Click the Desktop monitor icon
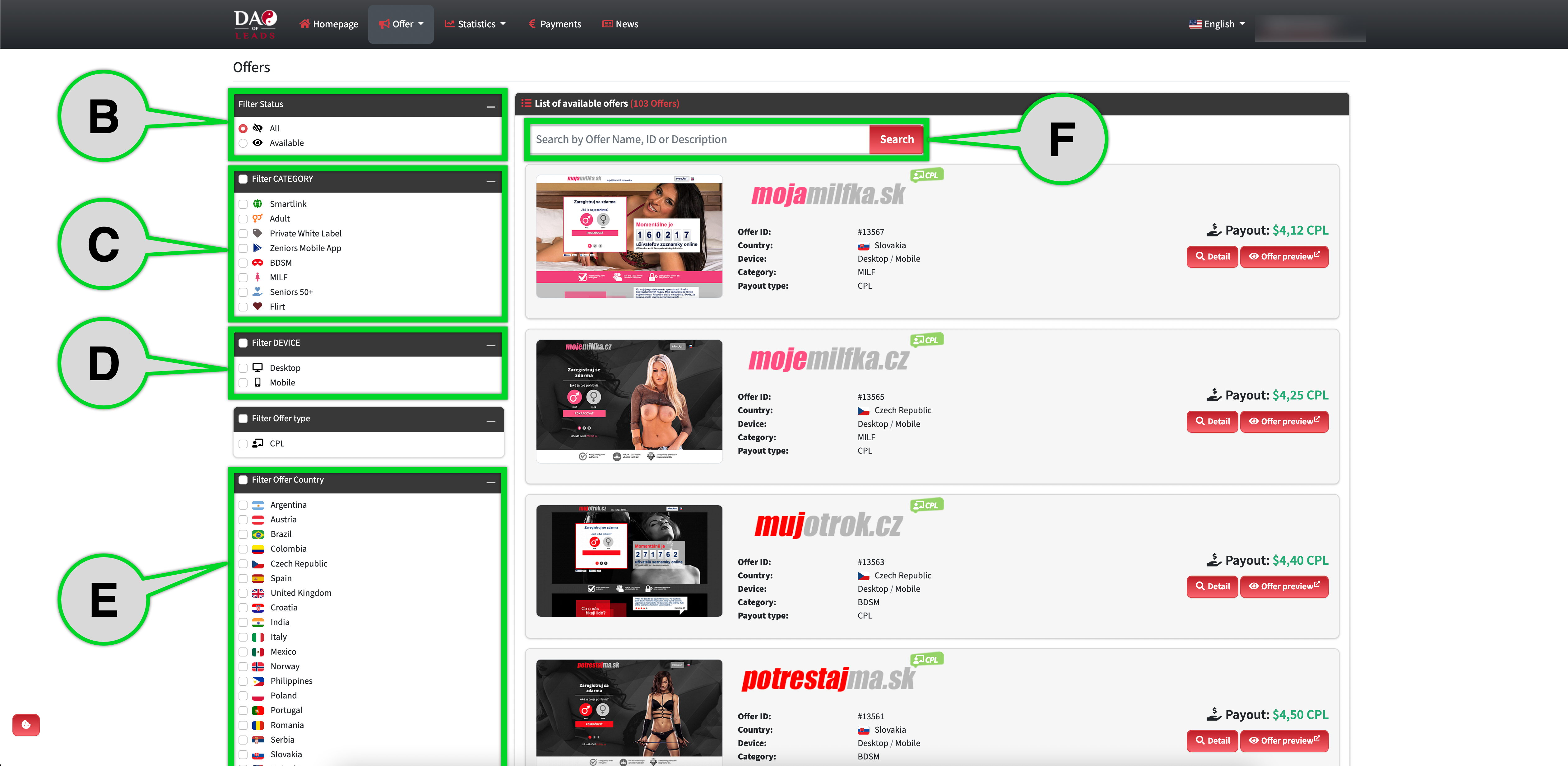This screenshot has height=766, width=1568. pyautogui.click(x=257, y=368)
